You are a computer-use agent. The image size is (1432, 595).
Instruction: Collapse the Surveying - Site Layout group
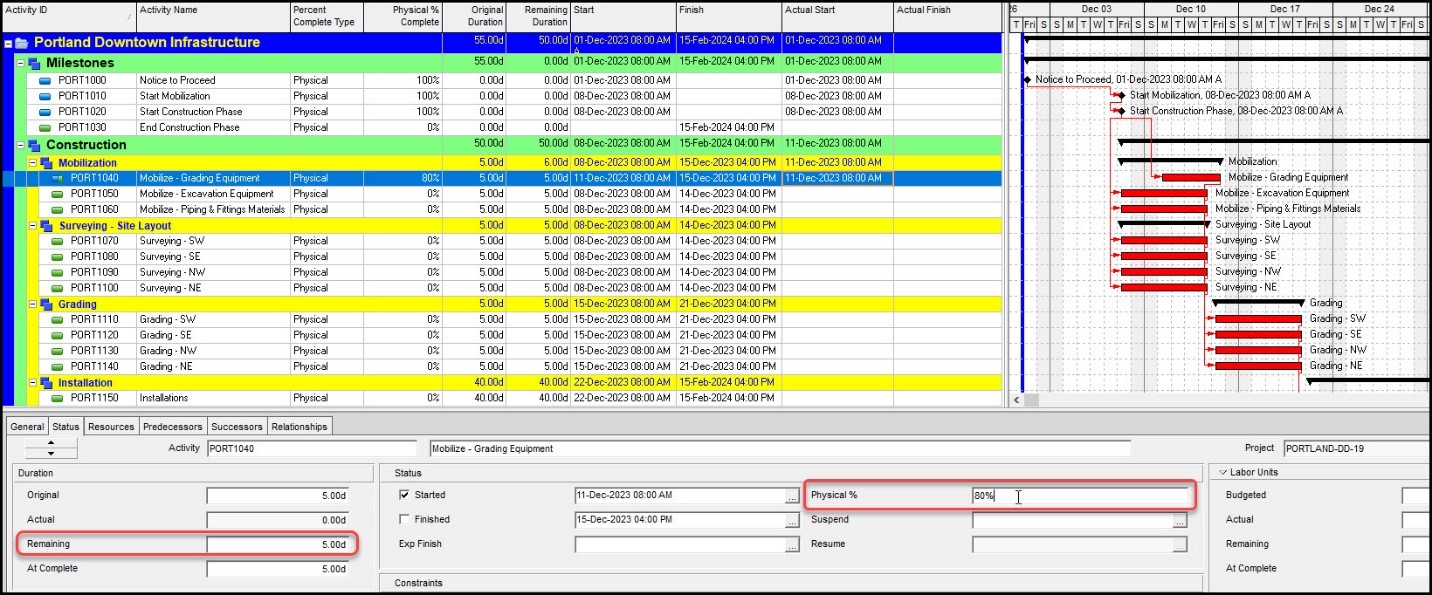tap(33, 226)
